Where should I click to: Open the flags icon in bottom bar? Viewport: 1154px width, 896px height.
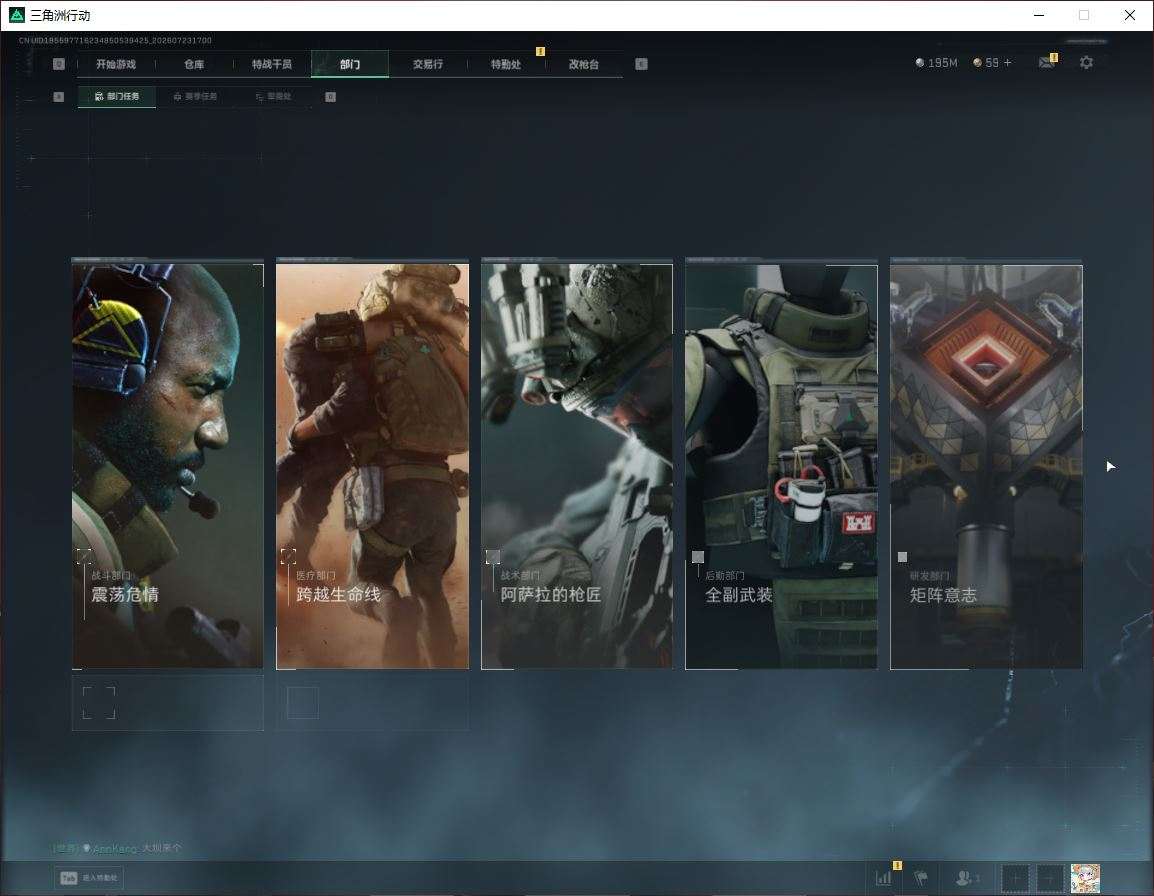[921, 878]
